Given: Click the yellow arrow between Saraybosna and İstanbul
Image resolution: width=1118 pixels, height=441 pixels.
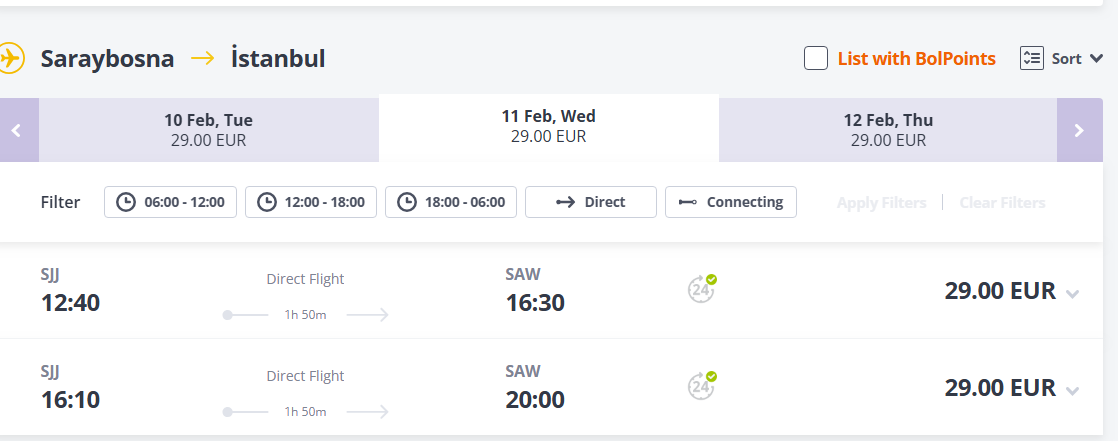Looking at the screenshot, I should click(202, 58).
